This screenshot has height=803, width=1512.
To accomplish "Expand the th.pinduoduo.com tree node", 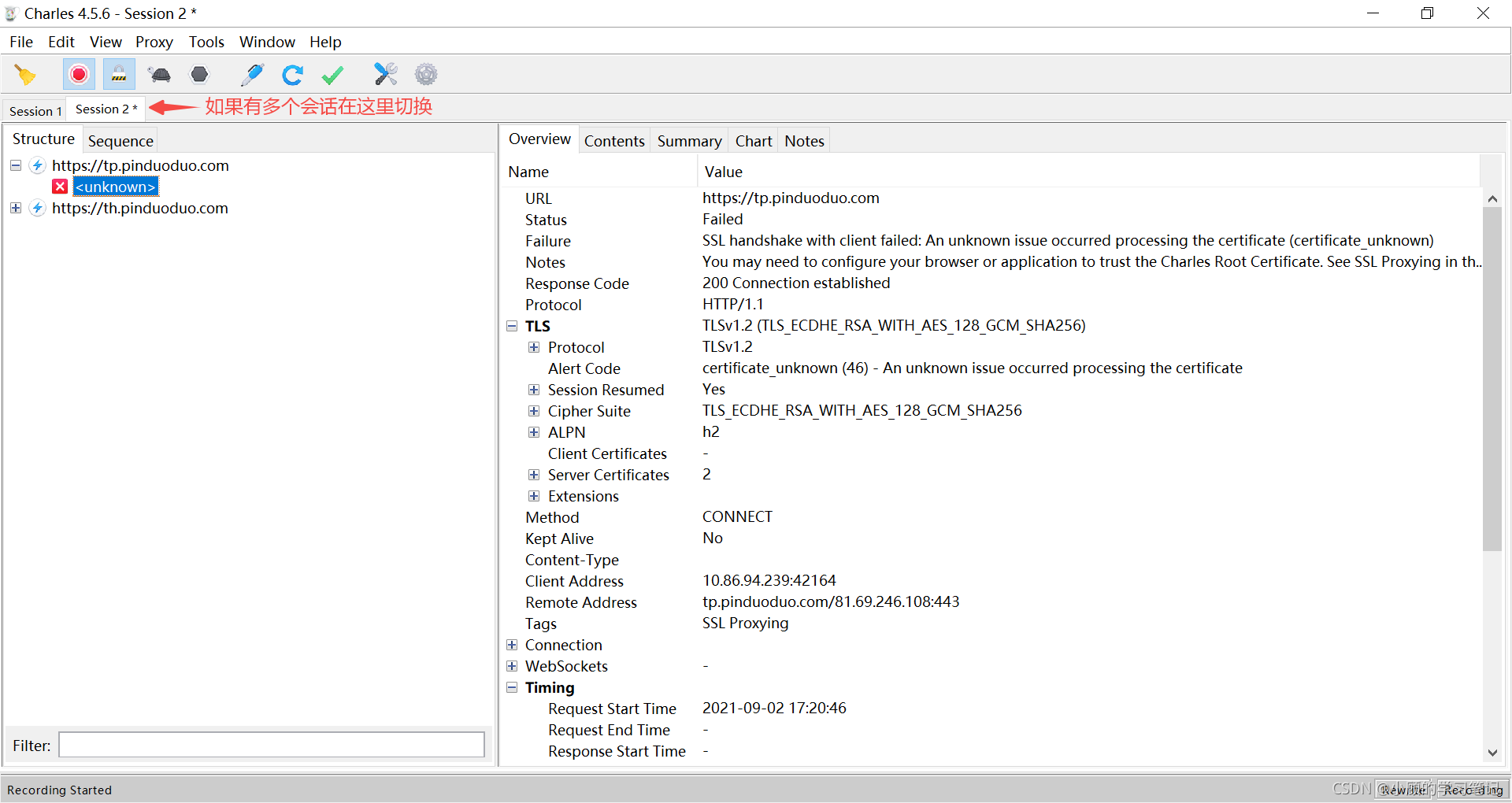I will point(16,208).
